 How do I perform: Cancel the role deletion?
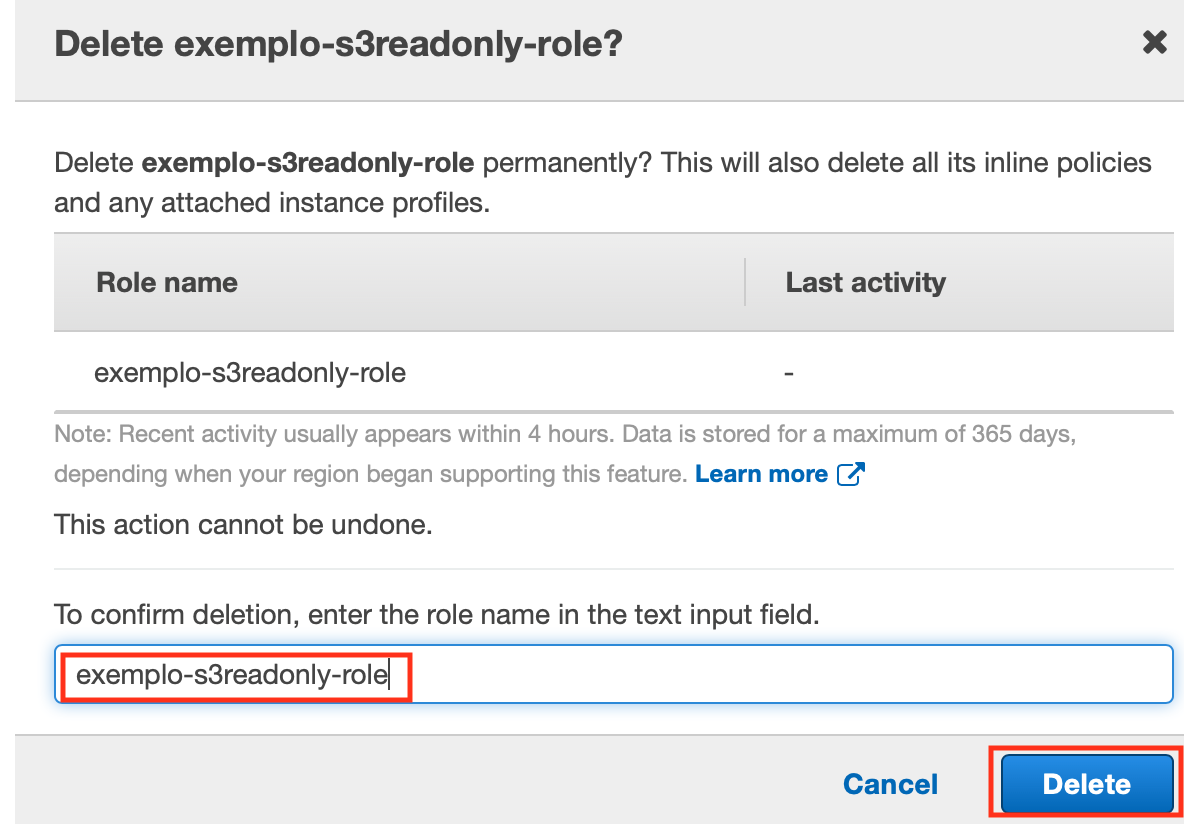pos(890,784)
